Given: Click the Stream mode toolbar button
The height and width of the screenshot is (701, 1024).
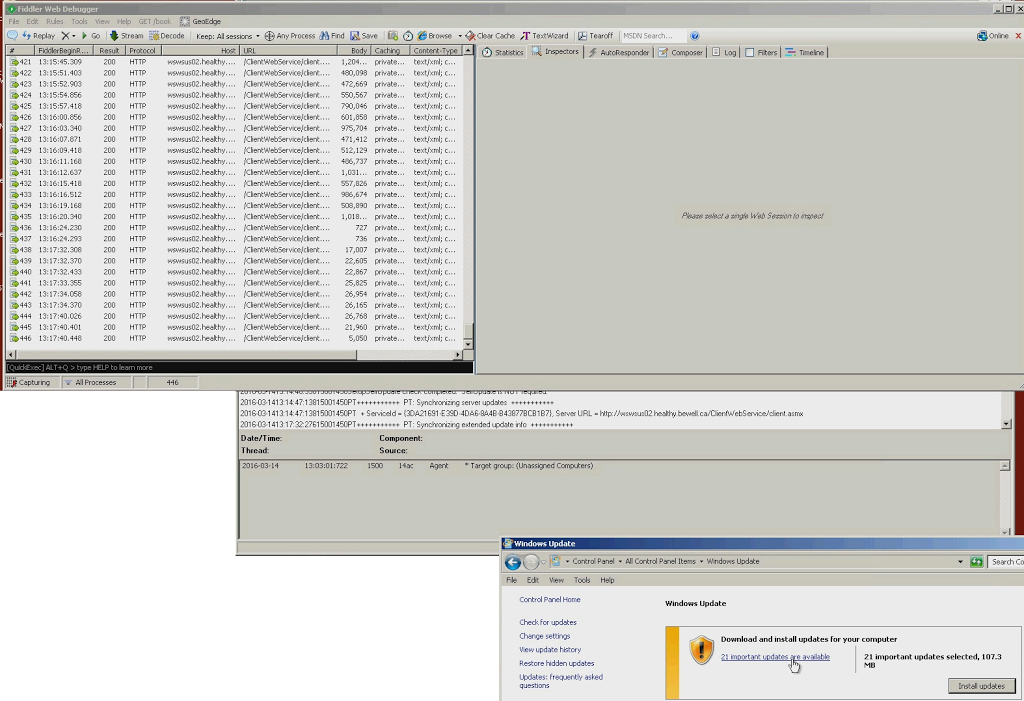Looking at the screenshot, I should pos(114,36).
